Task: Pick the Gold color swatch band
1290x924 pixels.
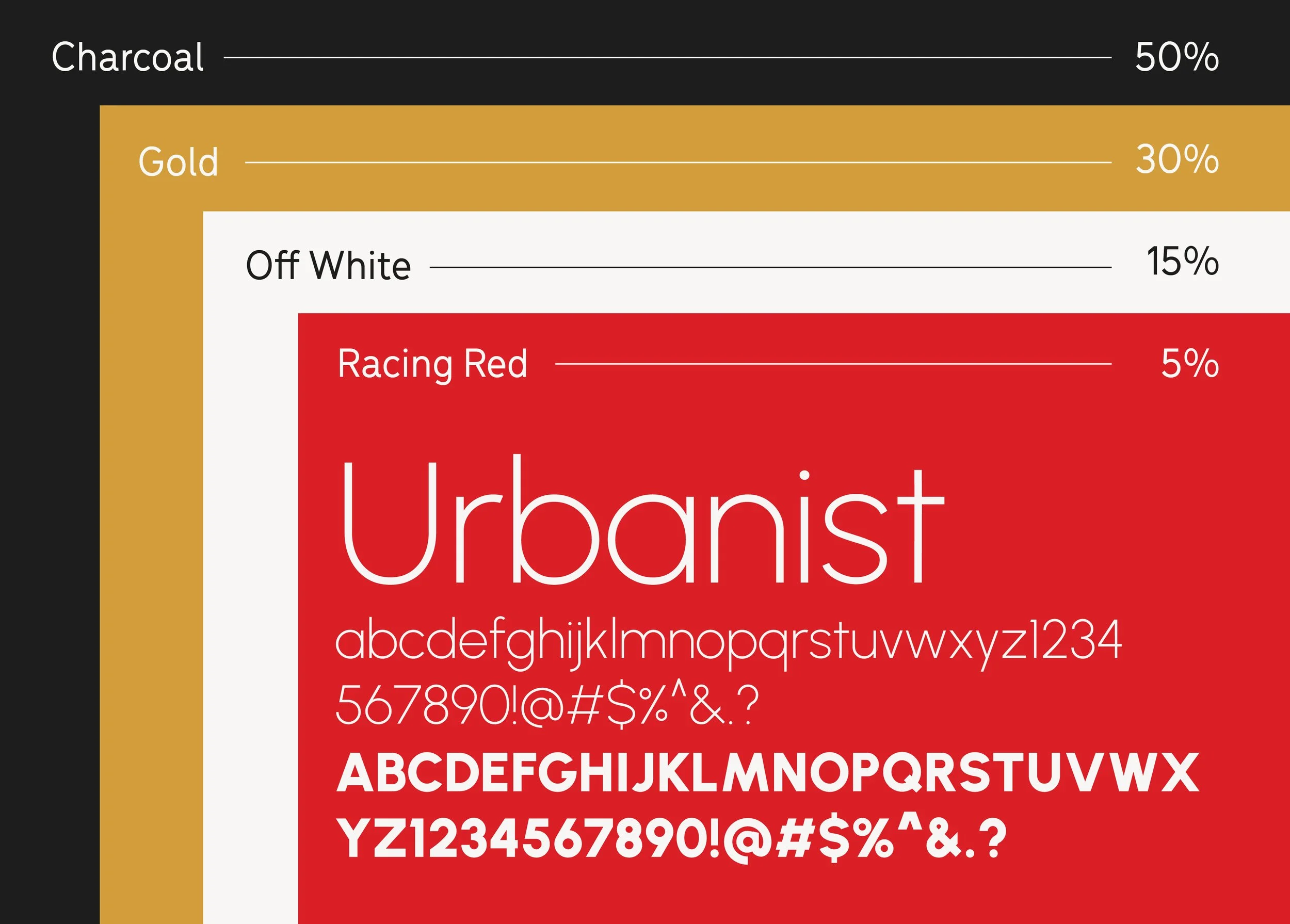Action: 695,158
